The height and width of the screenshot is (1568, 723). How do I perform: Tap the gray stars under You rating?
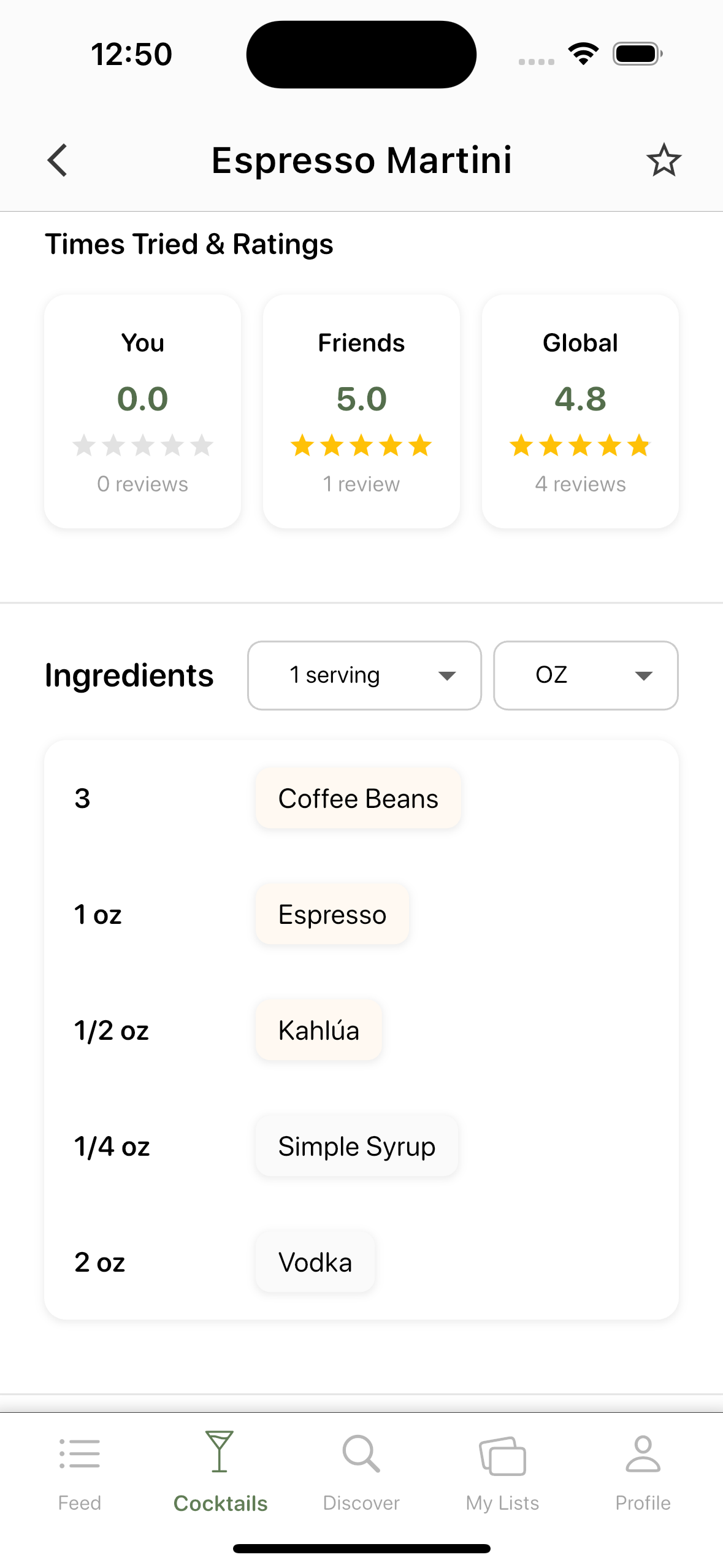tap(143, 446)
